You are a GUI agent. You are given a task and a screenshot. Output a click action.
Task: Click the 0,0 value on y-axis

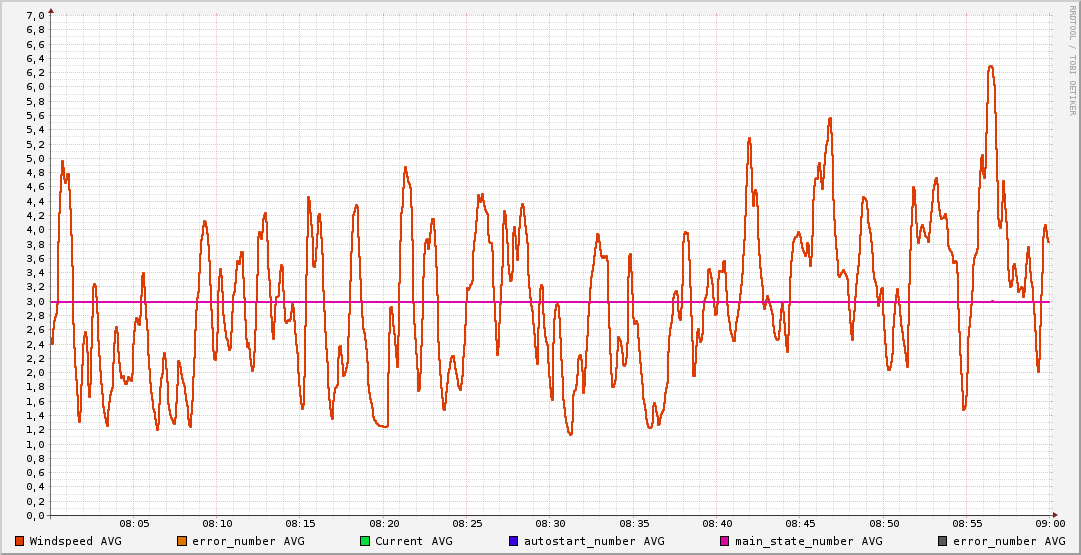pos(34,516)
